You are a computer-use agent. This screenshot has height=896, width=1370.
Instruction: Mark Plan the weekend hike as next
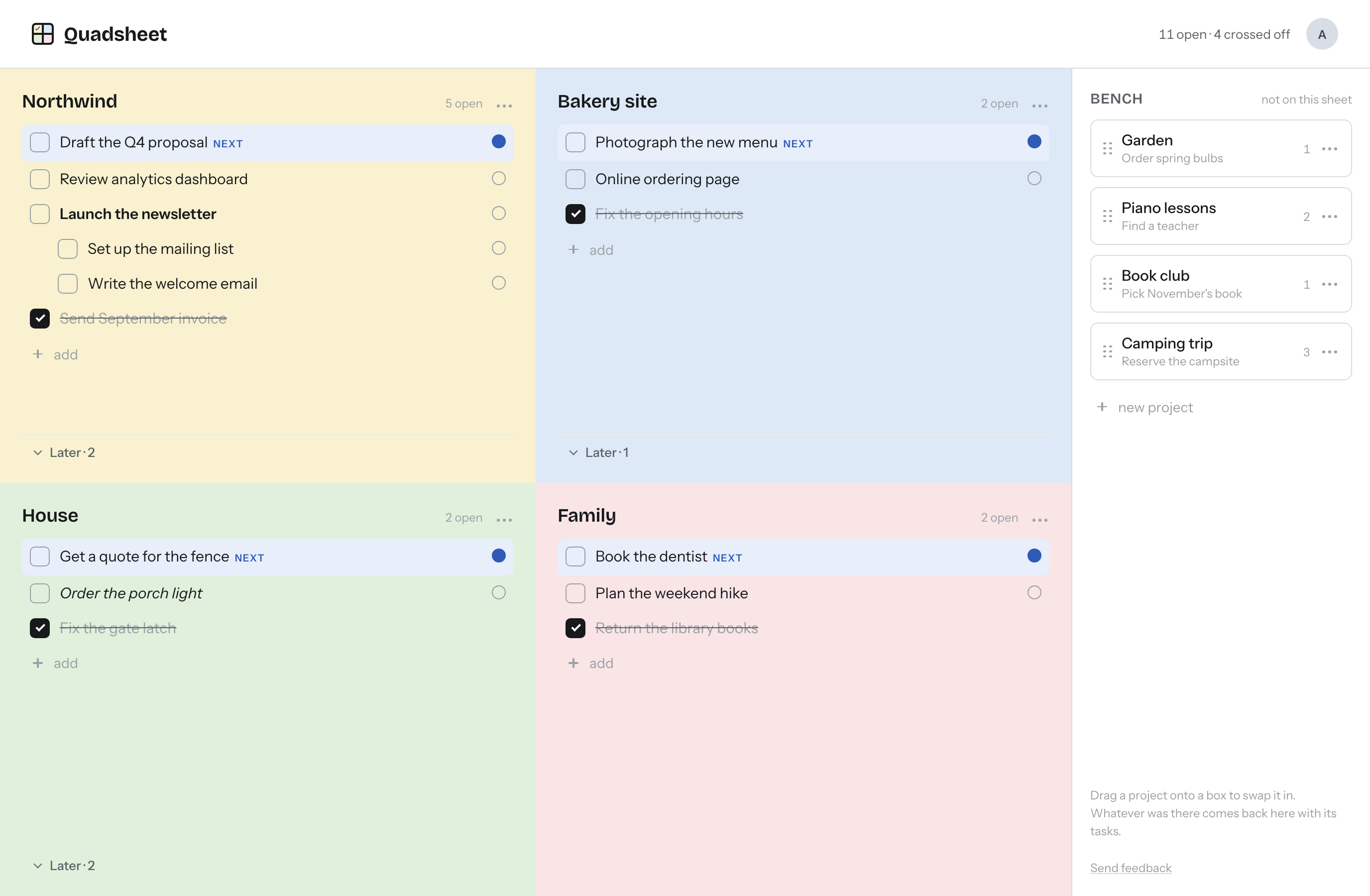click(1034, 592)
